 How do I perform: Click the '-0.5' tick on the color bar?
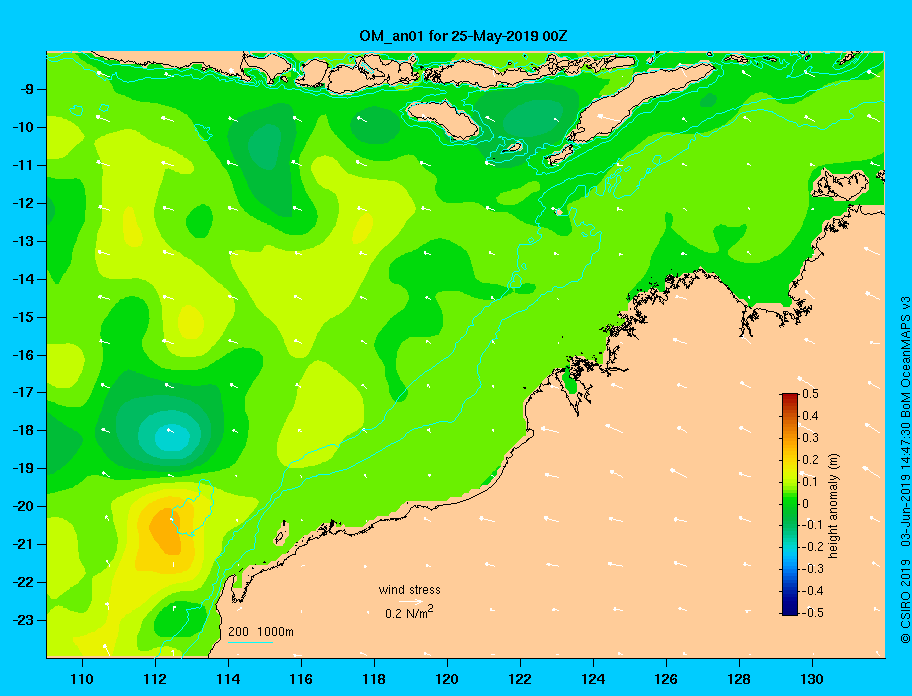point(813,613)
